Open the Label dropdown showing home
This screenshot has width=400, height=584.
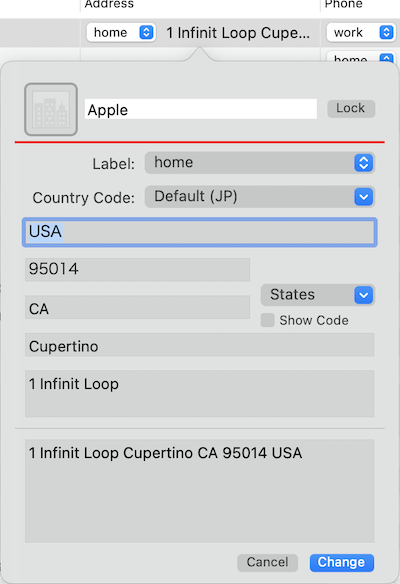coord(260,163)
